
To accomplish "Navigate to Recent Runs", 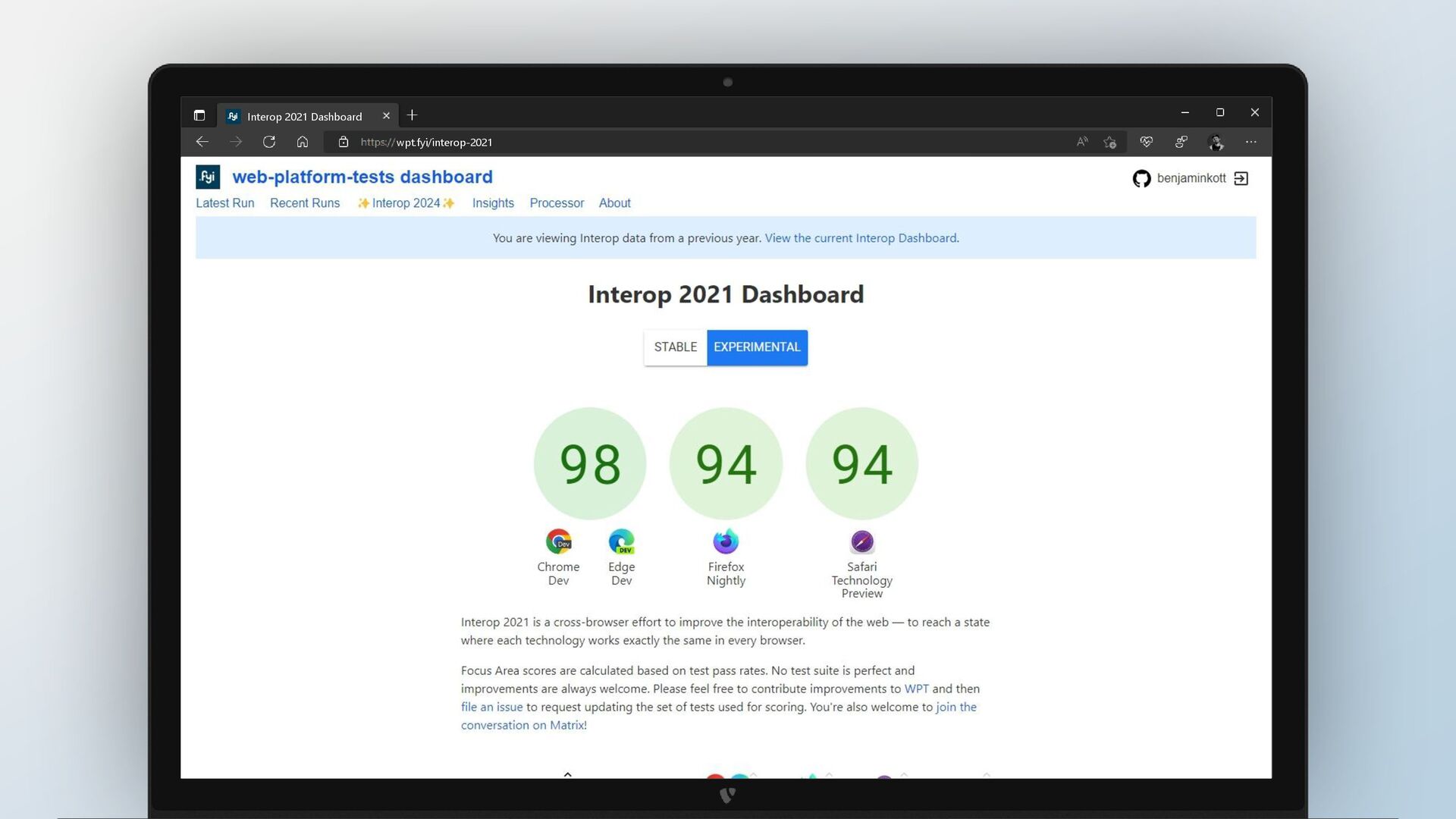I will tap(305, 203).
